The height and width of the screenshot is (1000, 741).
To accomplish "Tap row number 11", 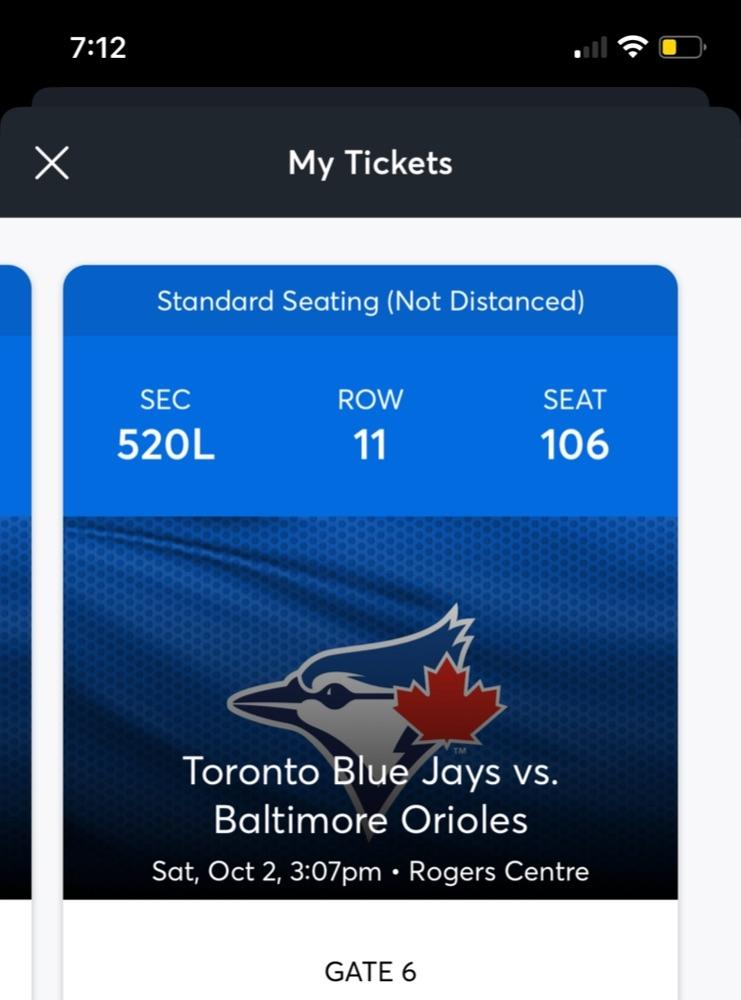I will 370,445.
